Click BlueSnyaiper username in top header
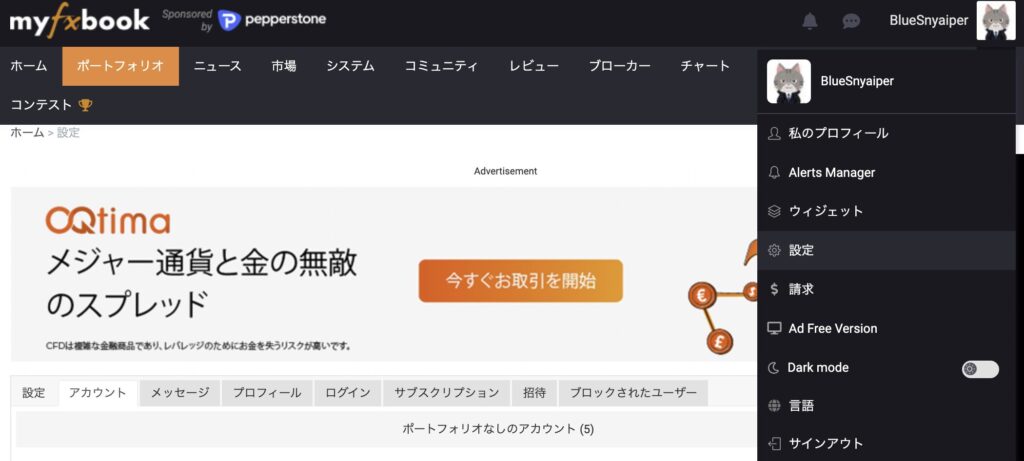Image resolution: width=1024 pixels, height=461 pixels. 929,21
